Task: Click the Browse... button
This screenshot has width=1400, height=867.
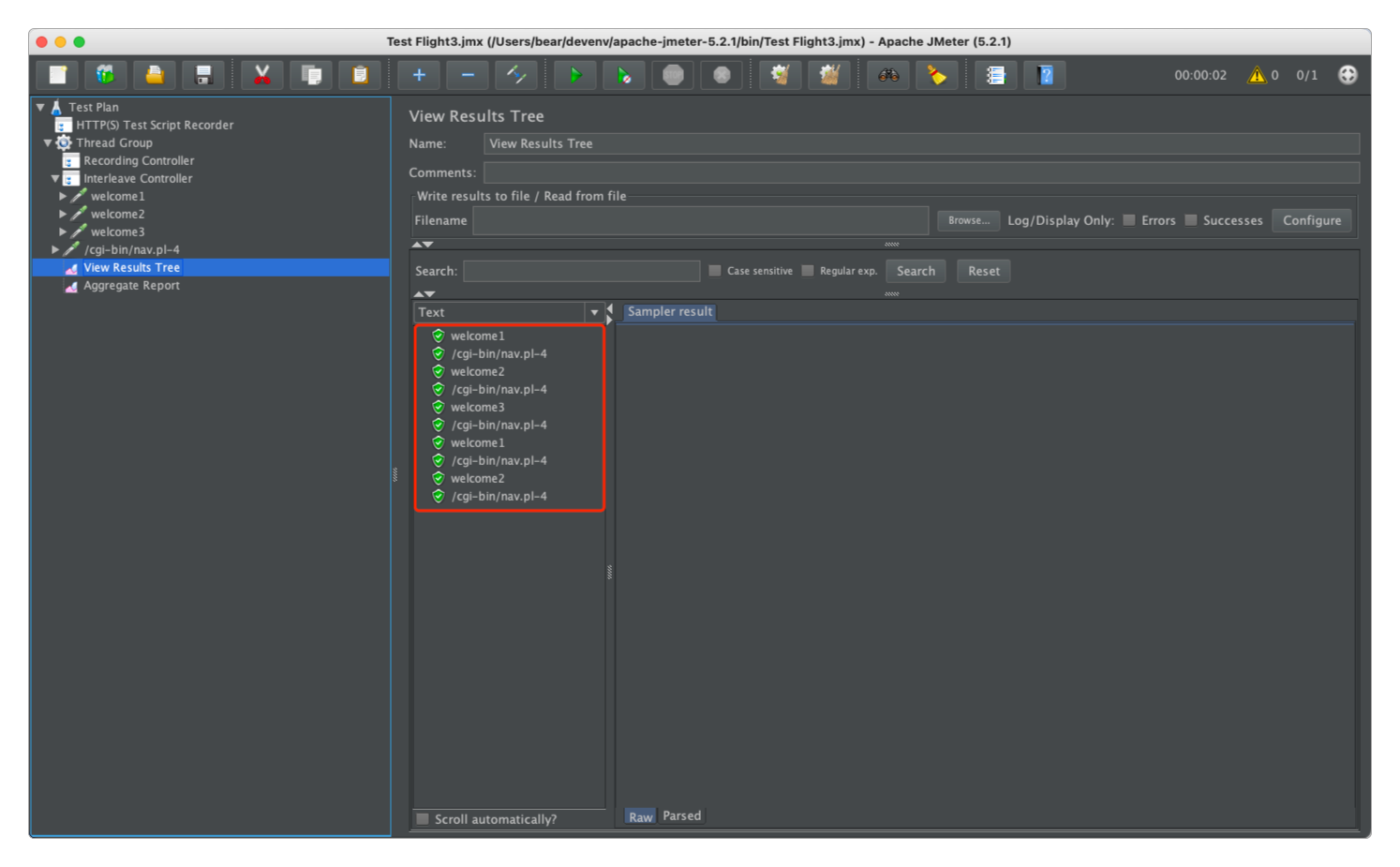Action: pos(969,220)
